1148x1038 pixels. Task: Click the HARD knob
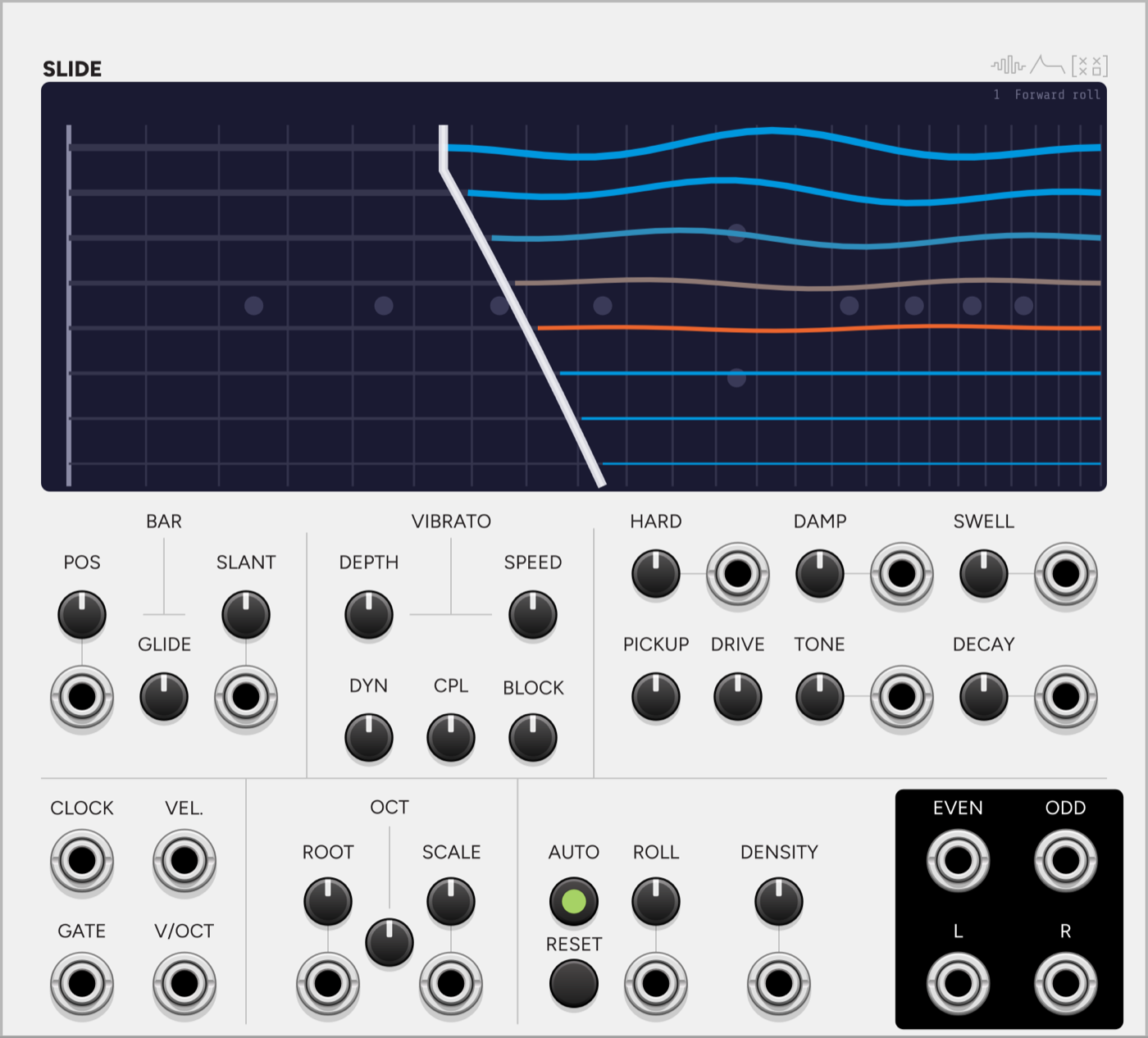(656, 574)
